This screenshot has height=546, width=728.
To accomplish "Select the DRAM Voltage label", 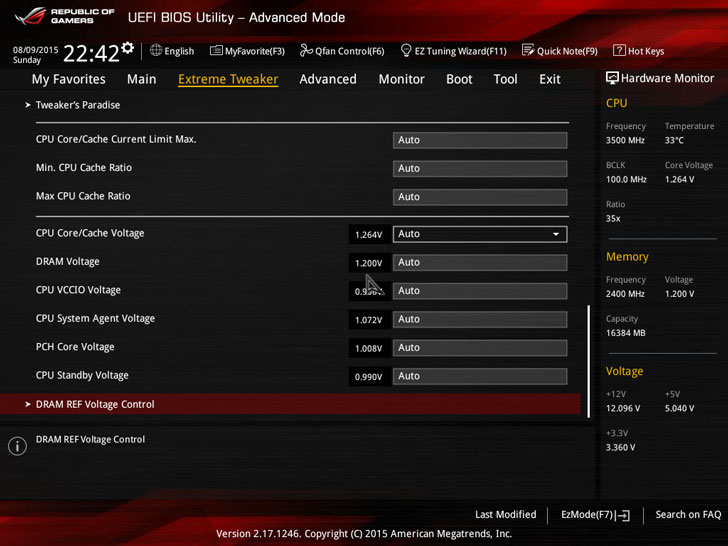I will tap(68, 262).
